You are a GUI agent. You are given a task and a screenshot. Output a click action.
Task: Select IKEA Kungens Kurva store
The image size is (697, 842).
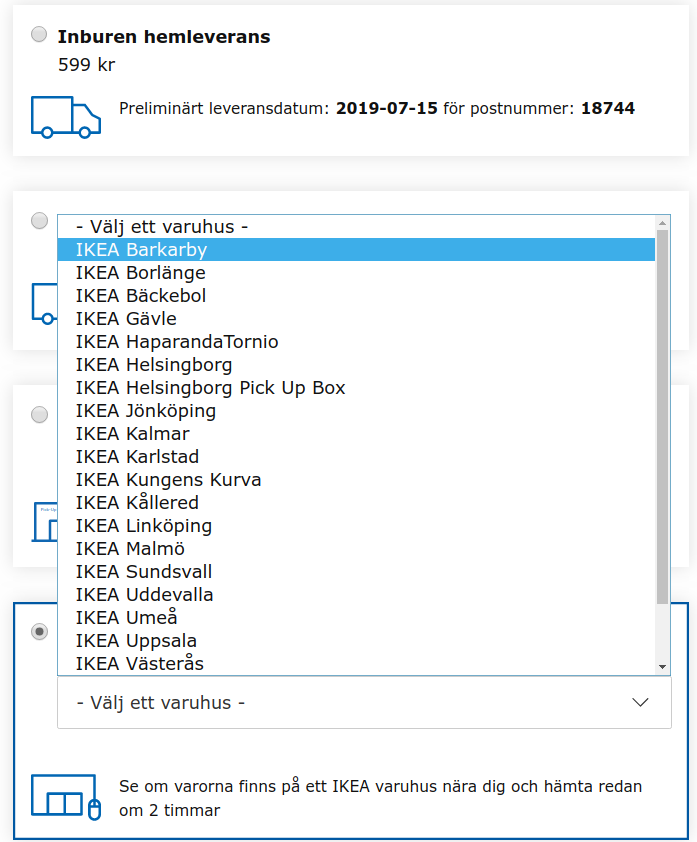tap(356, 480)
